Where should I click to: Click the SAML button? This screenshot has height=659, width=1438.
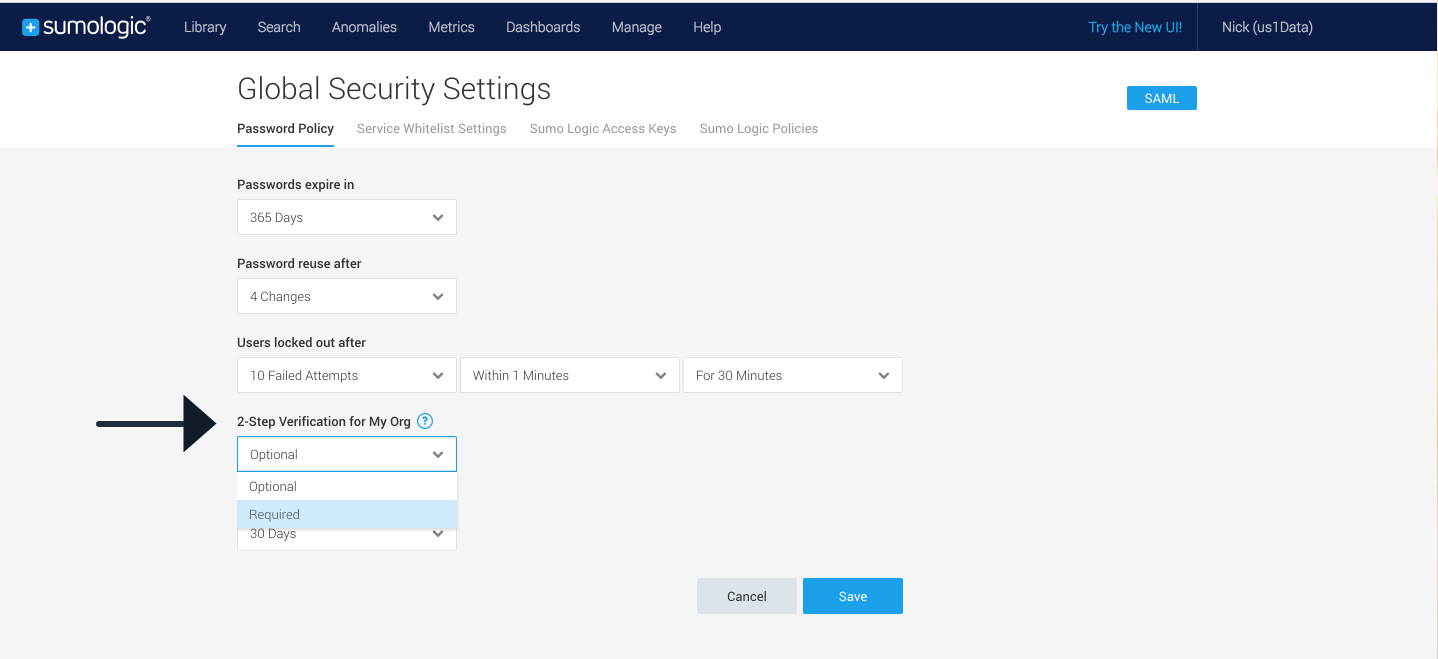tap(1162, 98)
